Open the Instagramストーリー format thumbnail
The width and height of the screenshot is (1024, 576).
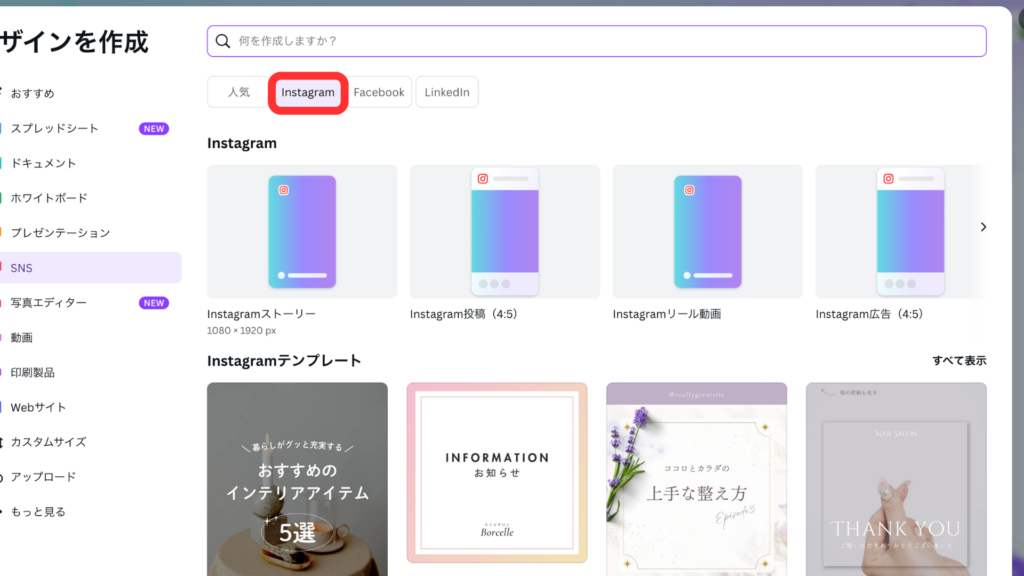[x=302, y=232]
